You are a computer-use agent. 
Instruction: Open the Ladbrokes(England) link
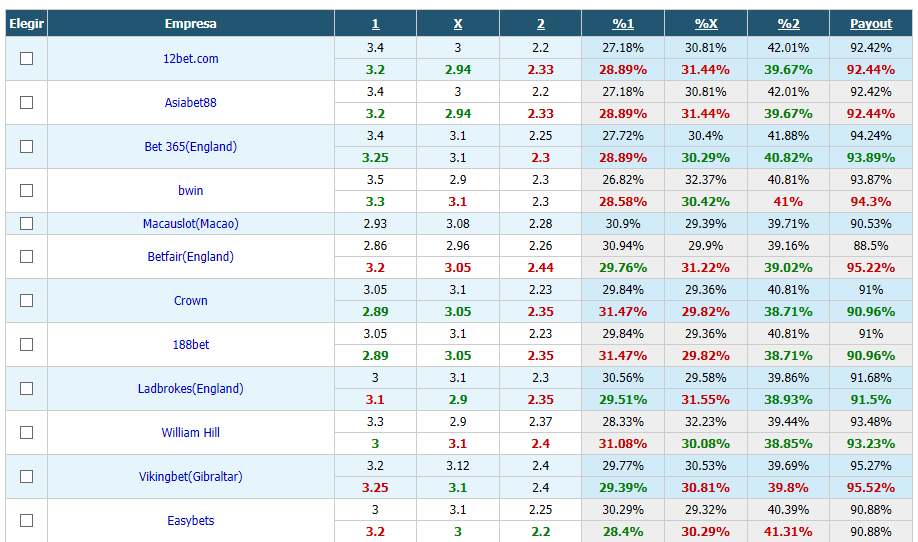point(191,388)
